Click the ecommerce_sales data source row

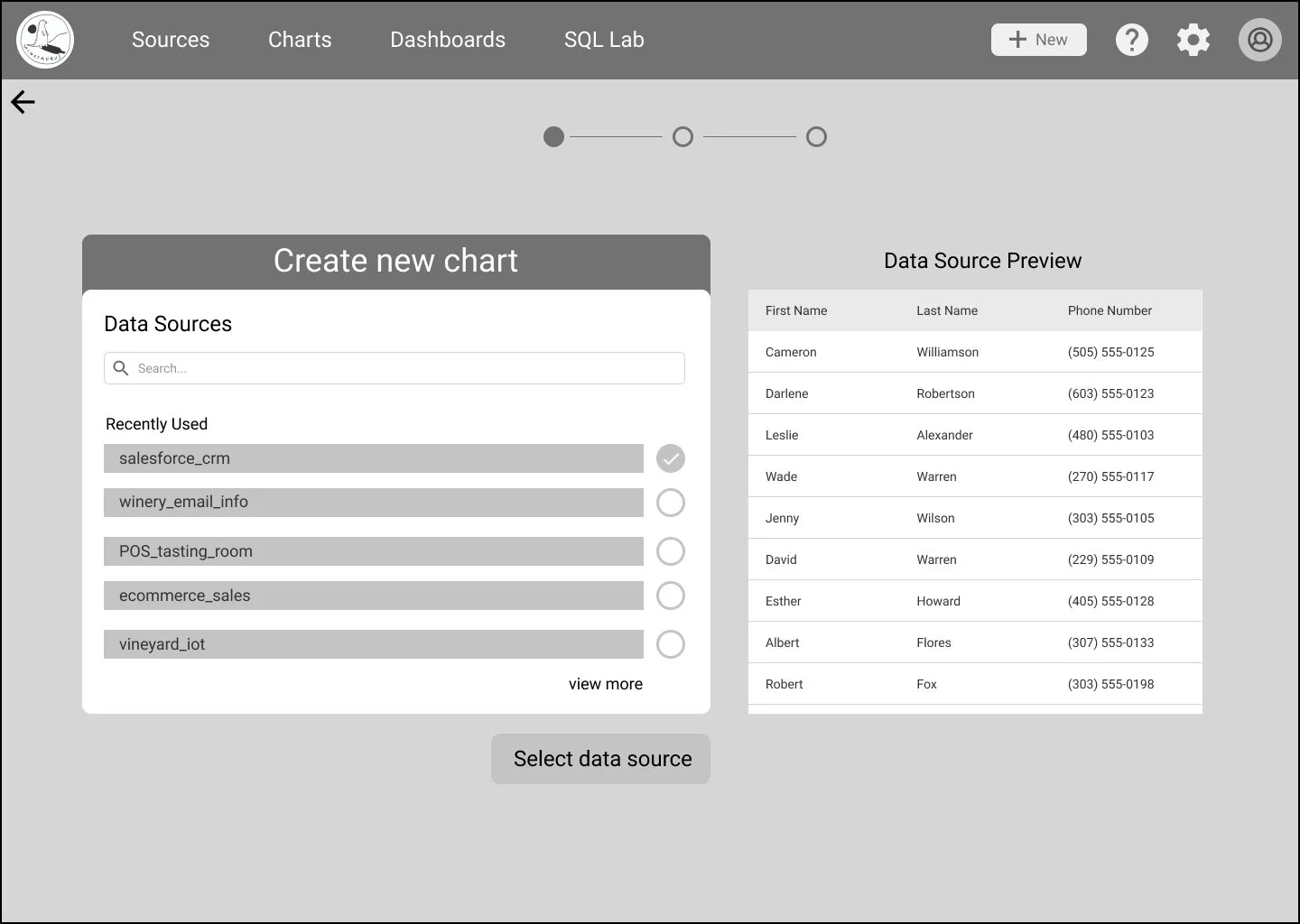click(374, 596)
